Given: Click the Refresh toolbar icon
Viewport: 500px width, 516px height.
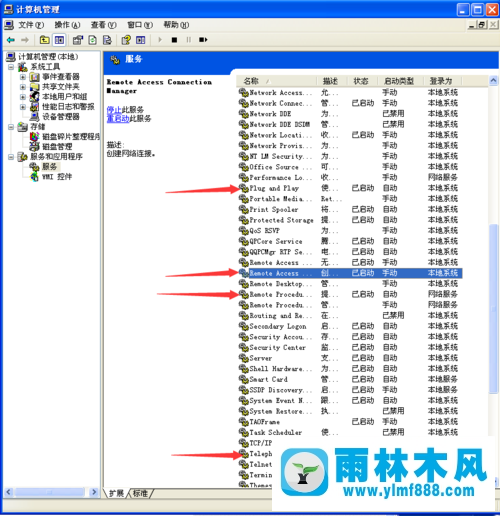Looking at the screenshot, I should click(92, 40).
